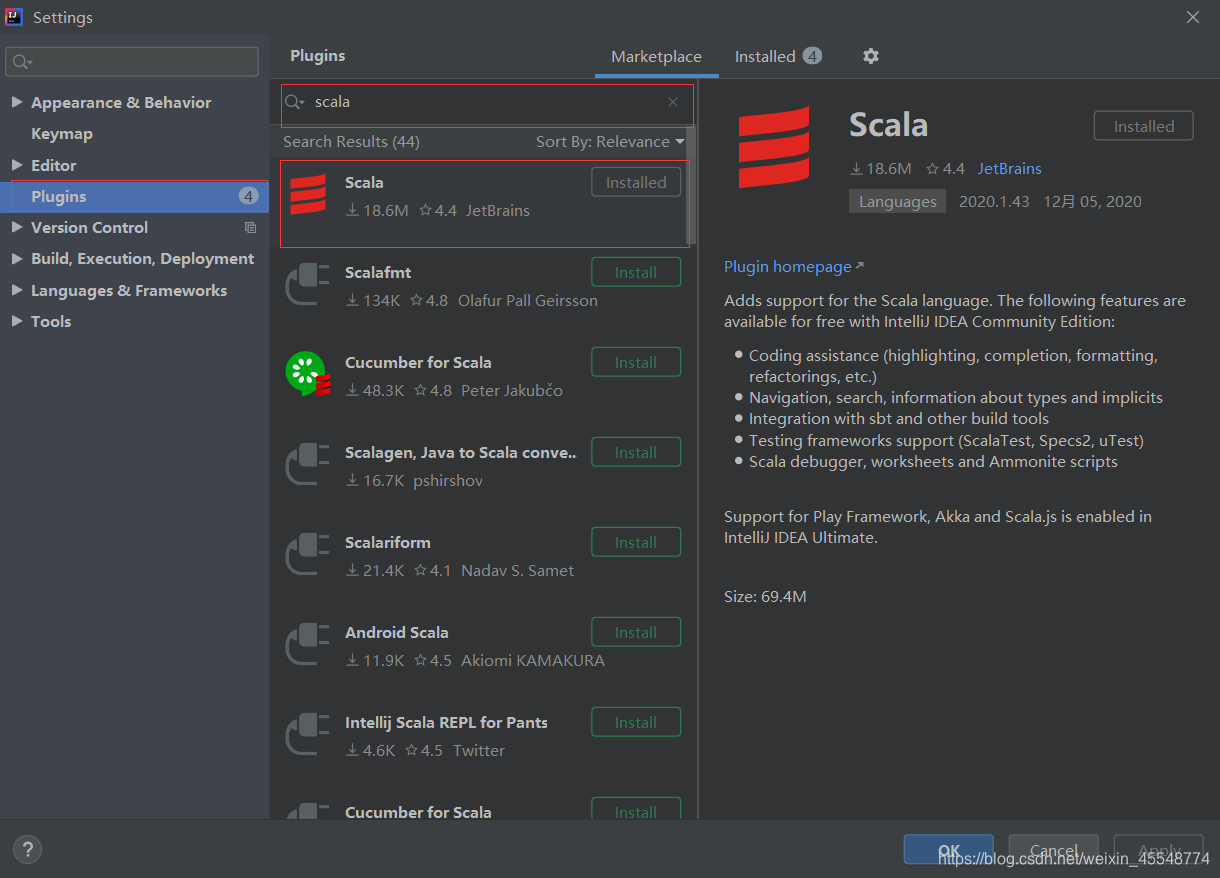Click the Scala plugin logo in results
Screen dimensions: 1220x878
click(308, 194)
